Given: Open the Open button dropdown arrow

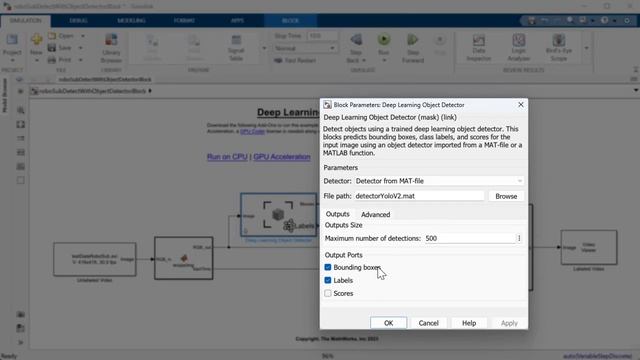Looking at the screenshot, I should coord(83,36).
